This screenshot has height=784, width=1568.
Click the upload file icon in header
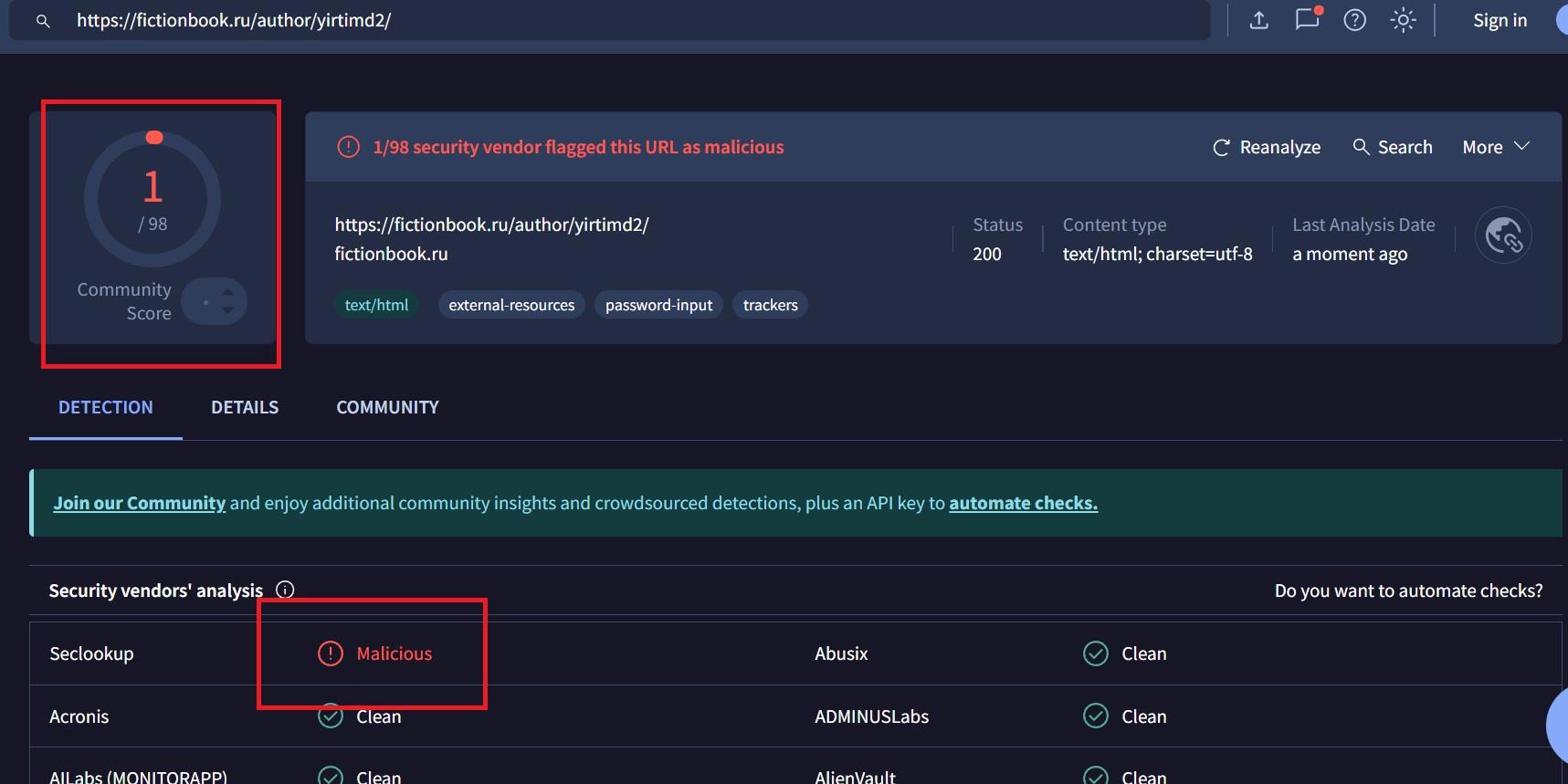point(1259,20)
